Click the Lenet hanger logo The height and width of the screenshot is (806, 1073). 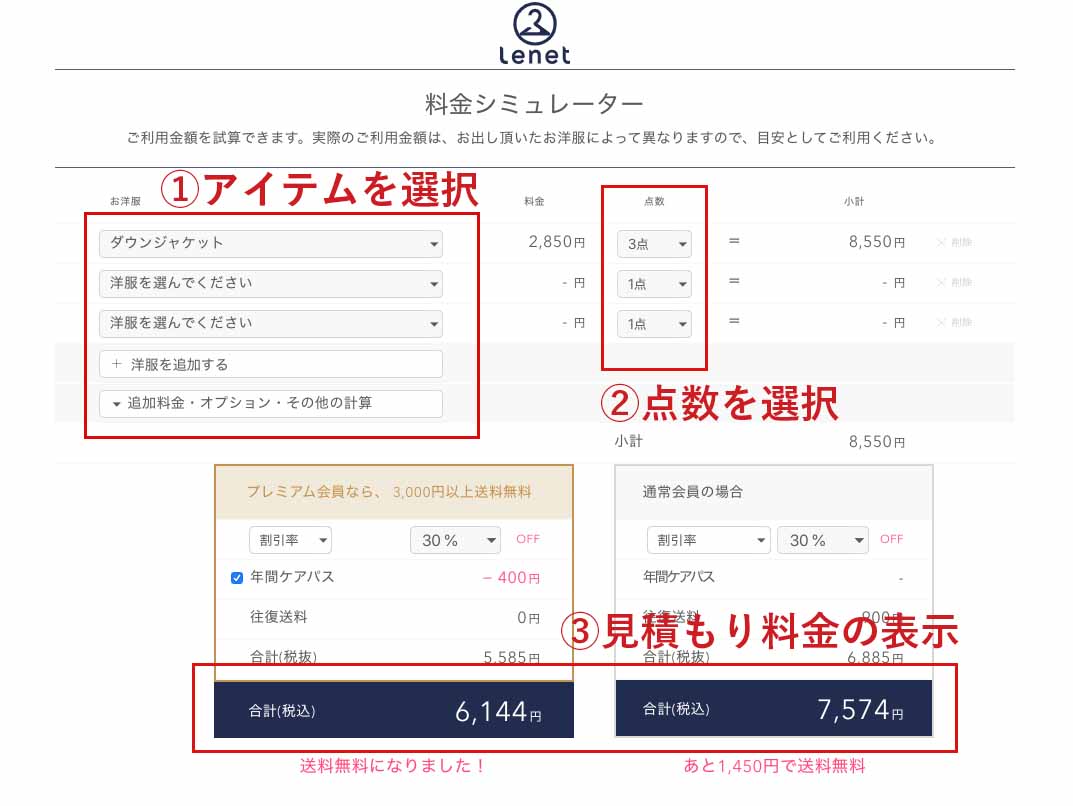[x=536, y=24]
